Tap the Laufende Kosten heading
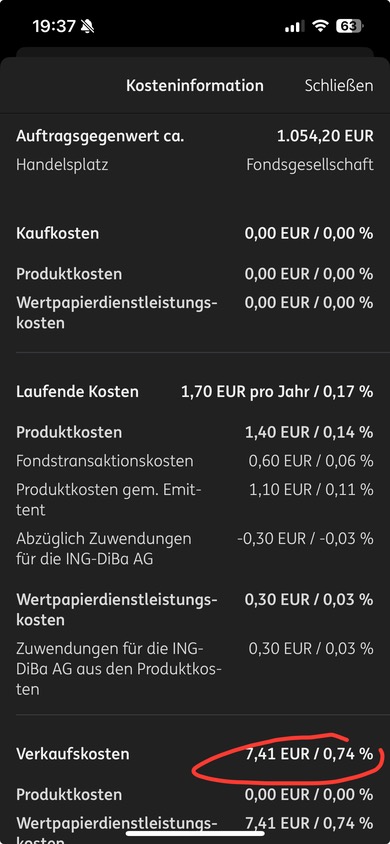The height and width of the screenshot is (844, 390). point(77,391)
